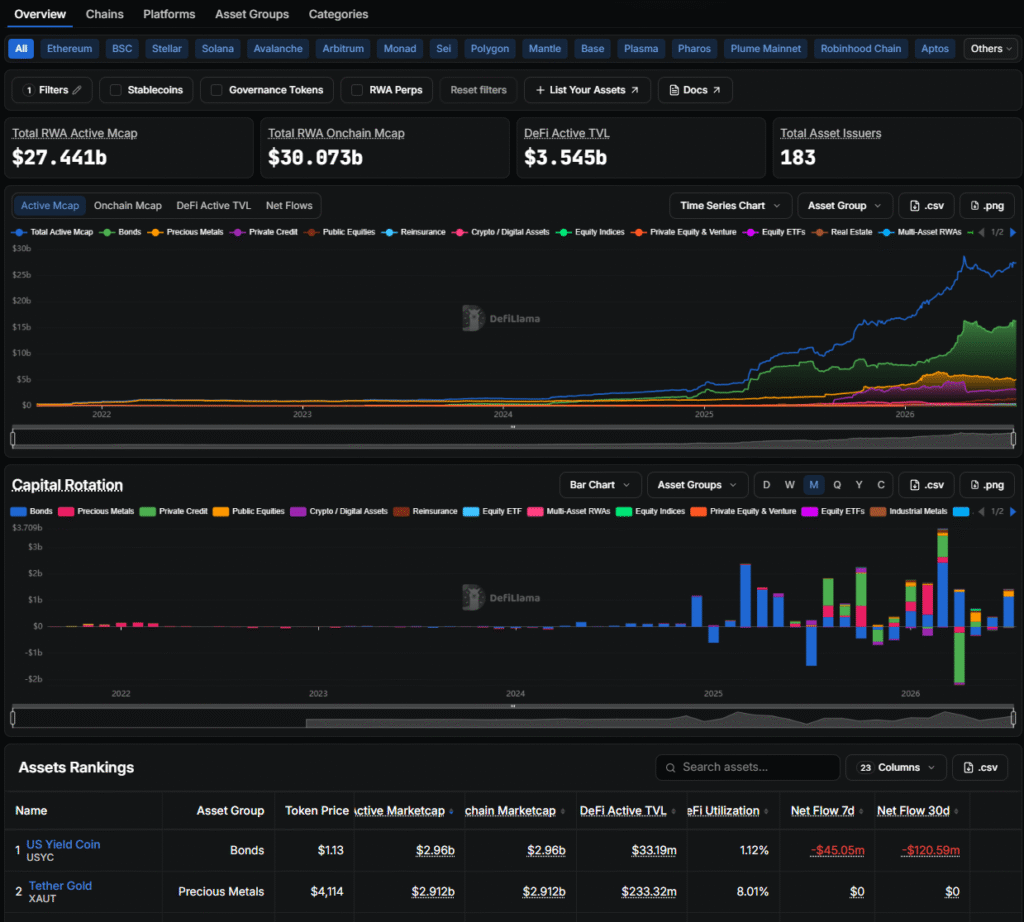
Task: Open the Time Series Chart dropdown
Action: click(x=730, y=206)
